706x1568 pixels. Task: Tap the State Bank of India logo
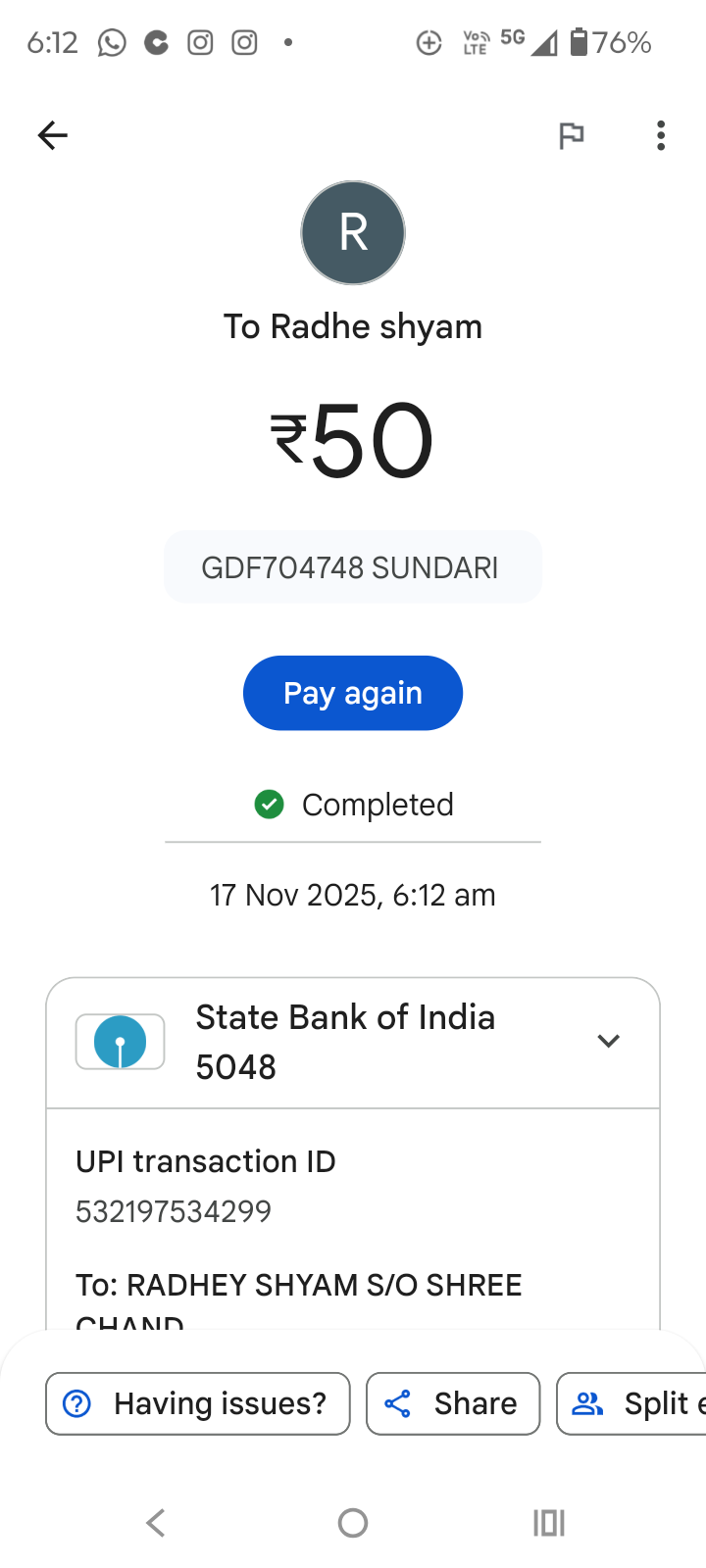click(120, 1042)
